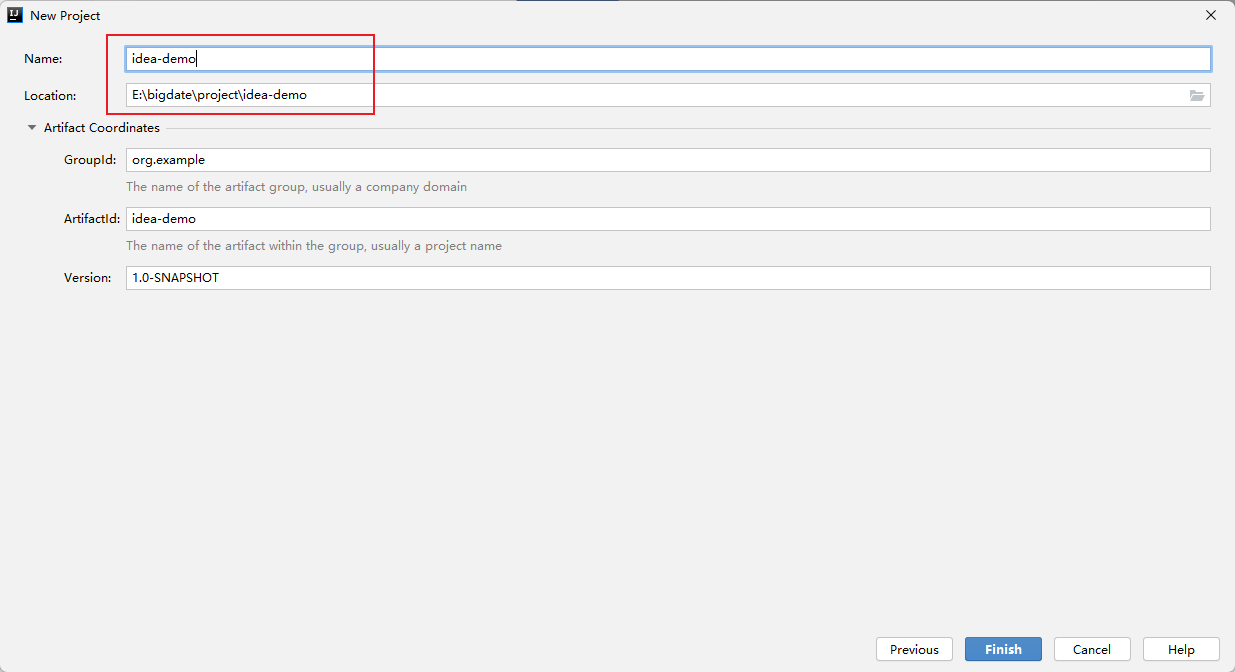The height and width of the screenshot is (672, 1235).
Task: Open the Help button
Action: pyautogui.click(x=1181, y=649)
